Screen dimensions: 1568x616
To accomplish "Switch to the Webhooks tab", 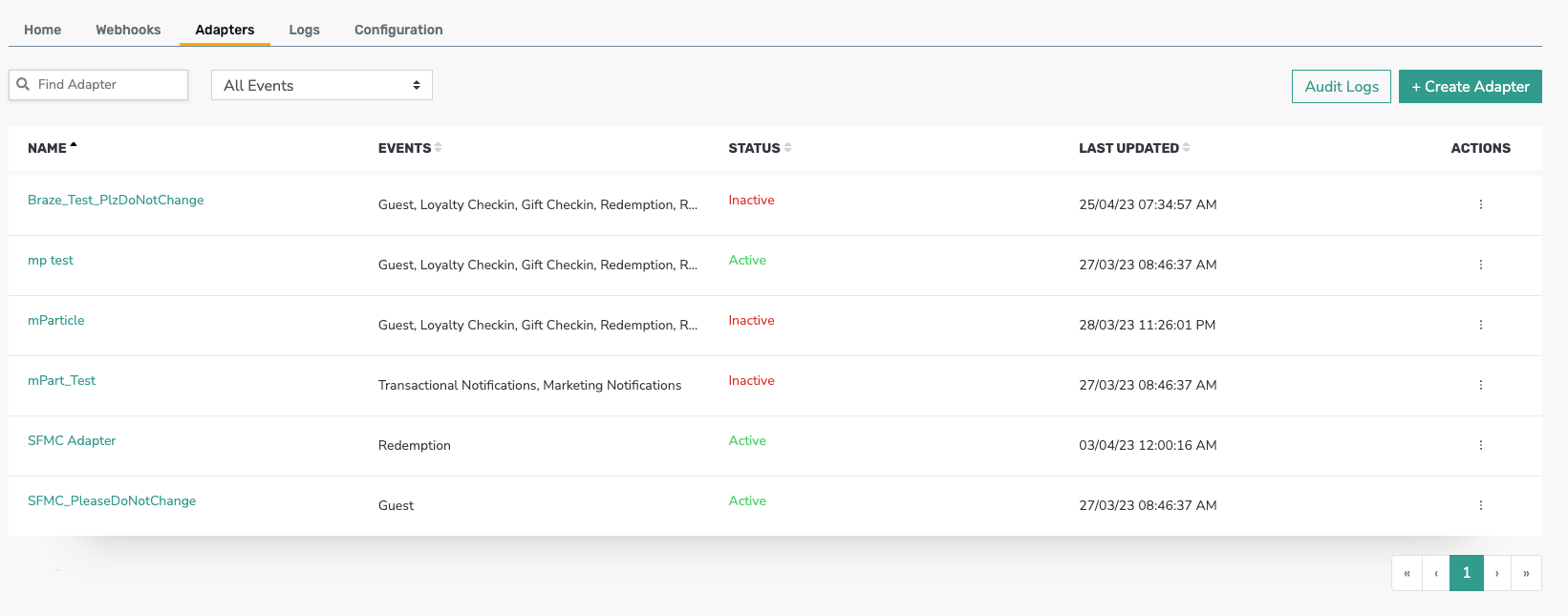I will tap(128, 30).
